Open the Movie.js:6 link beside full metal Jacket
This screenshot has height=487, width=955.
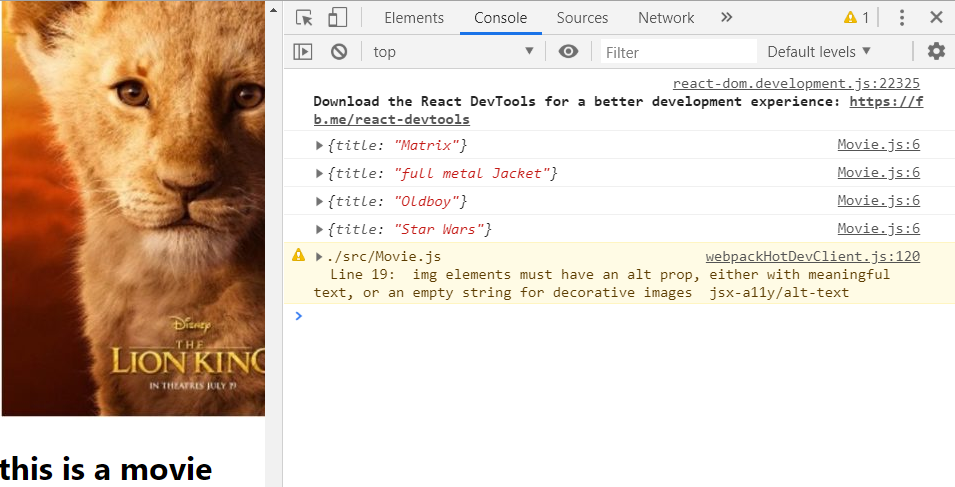[878, 173]
